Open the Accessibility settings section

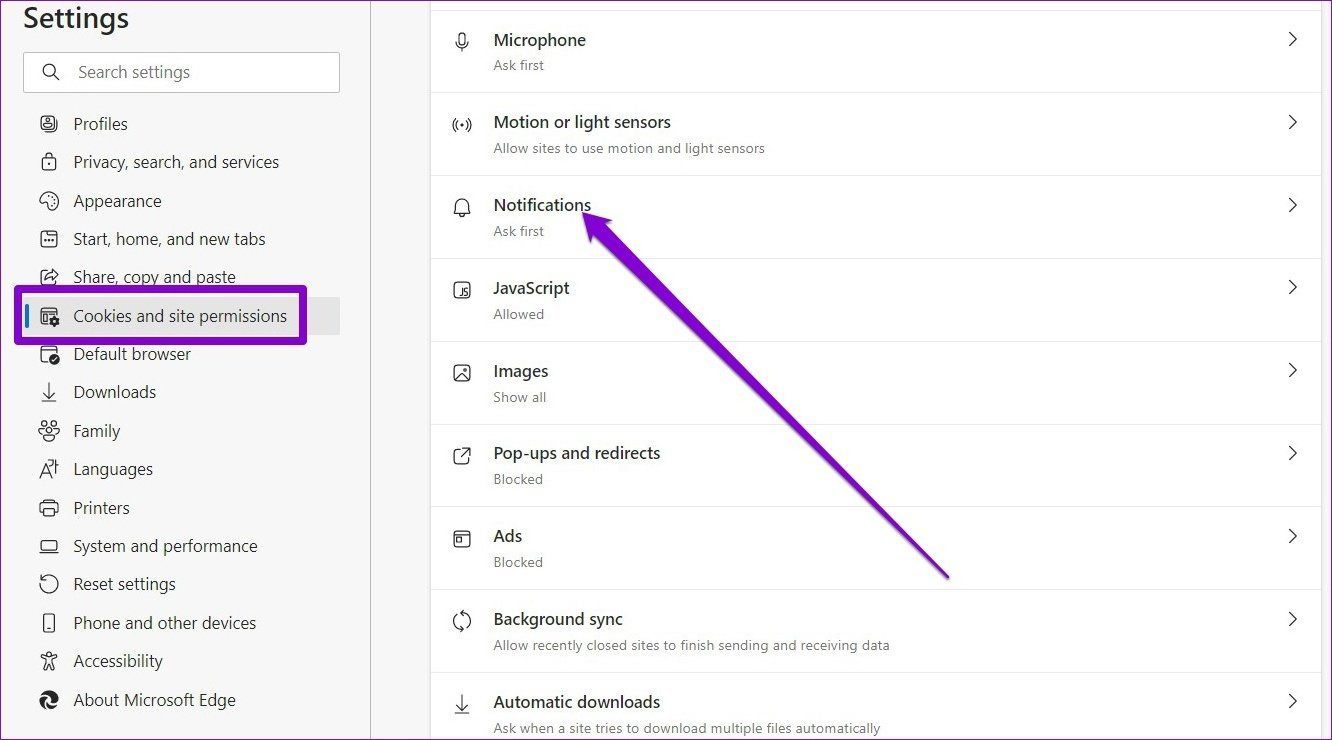118,661
